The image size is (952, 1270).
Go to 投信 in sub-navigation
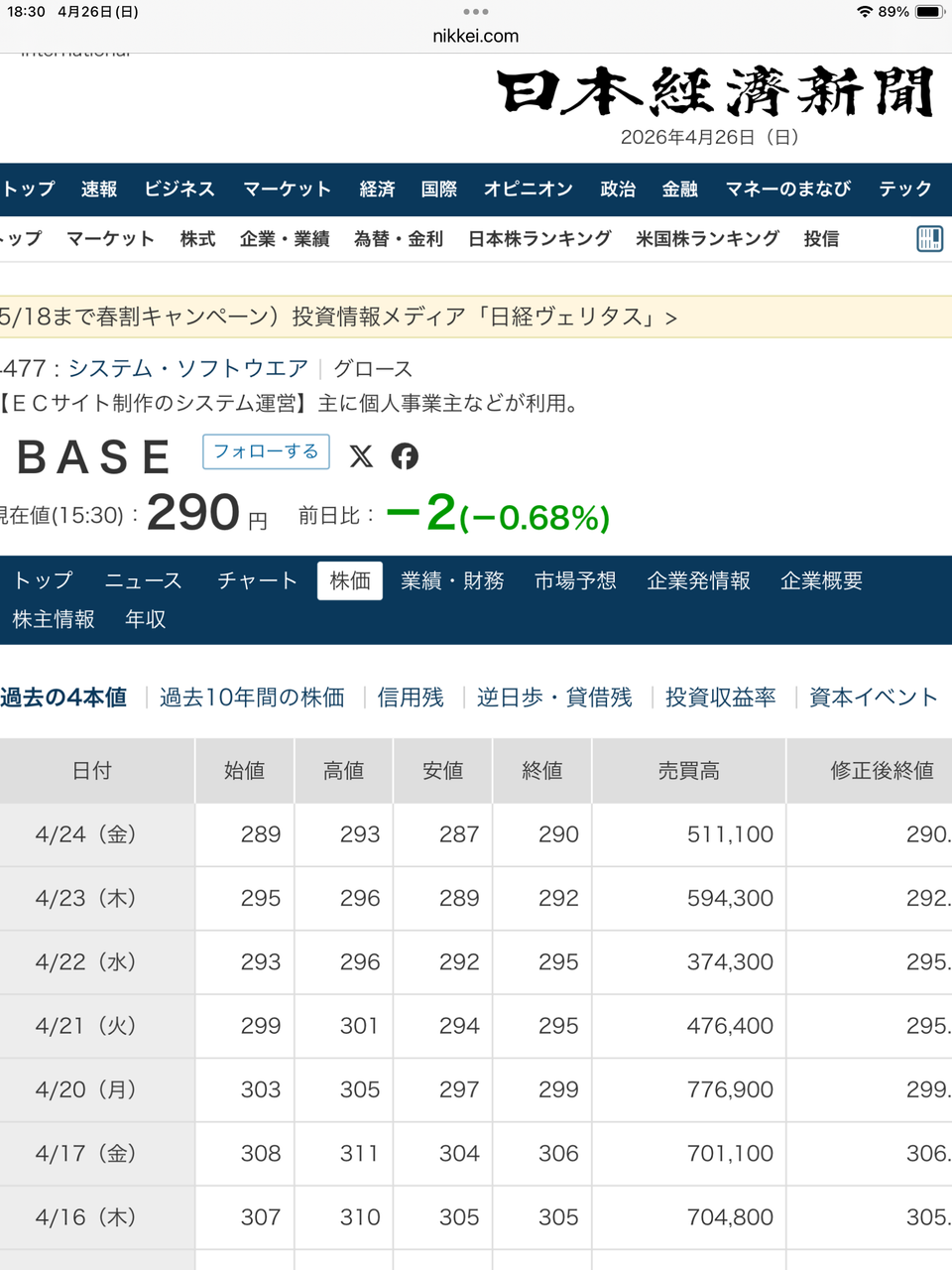pos(821,239)
